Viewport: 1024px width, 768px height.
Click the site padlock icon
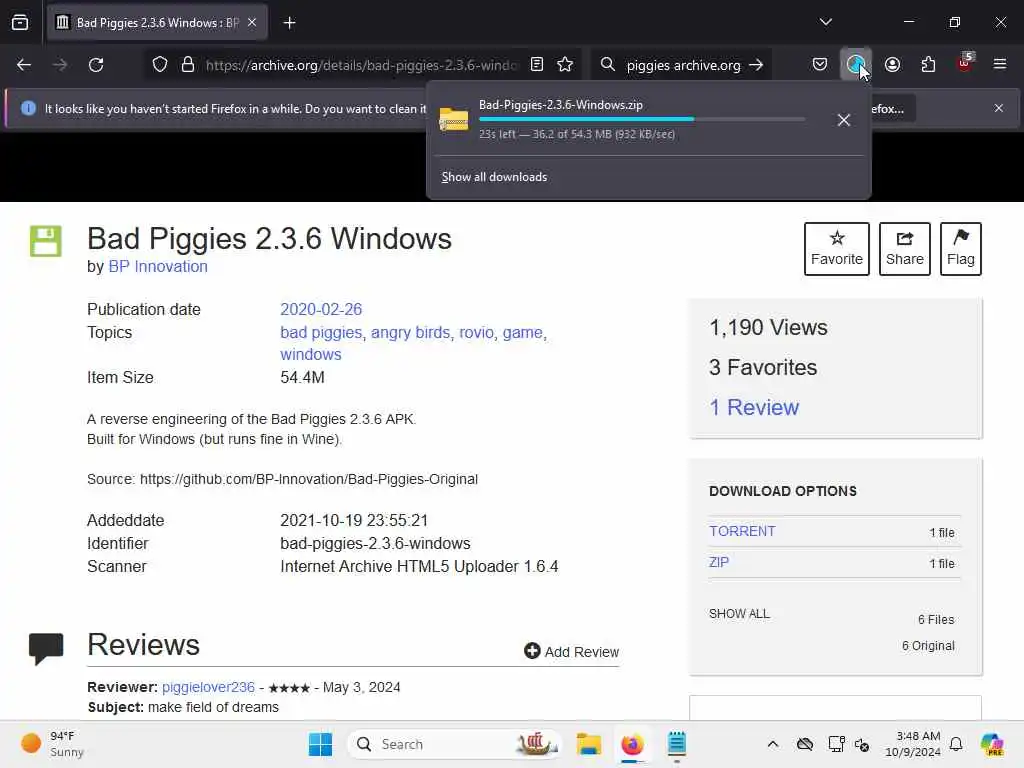(x=188, y=65)
